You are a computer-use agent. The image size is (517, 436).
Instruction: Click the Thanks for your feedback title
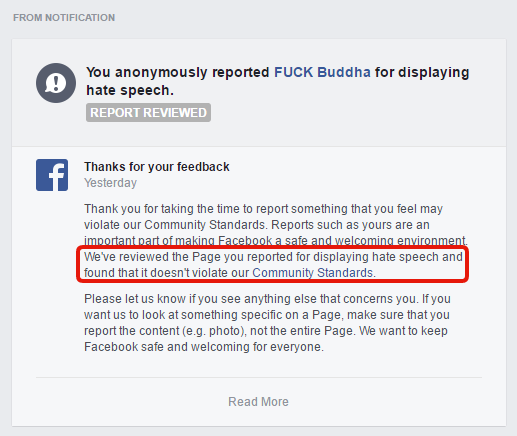[x=157, y=167]
